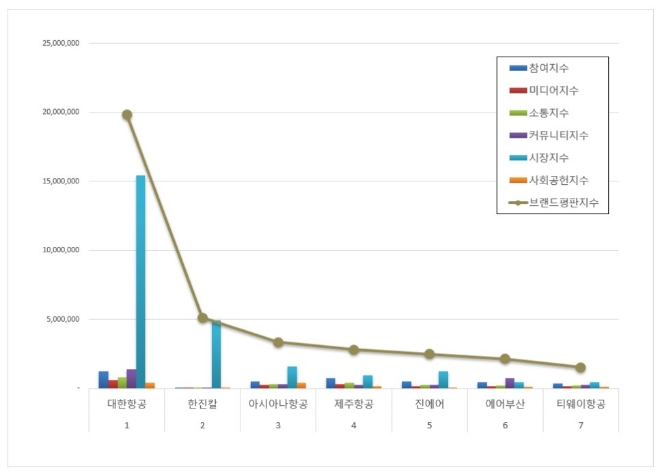Click the 대한항공 category axis label
The image size is (660, 476).
127,403
